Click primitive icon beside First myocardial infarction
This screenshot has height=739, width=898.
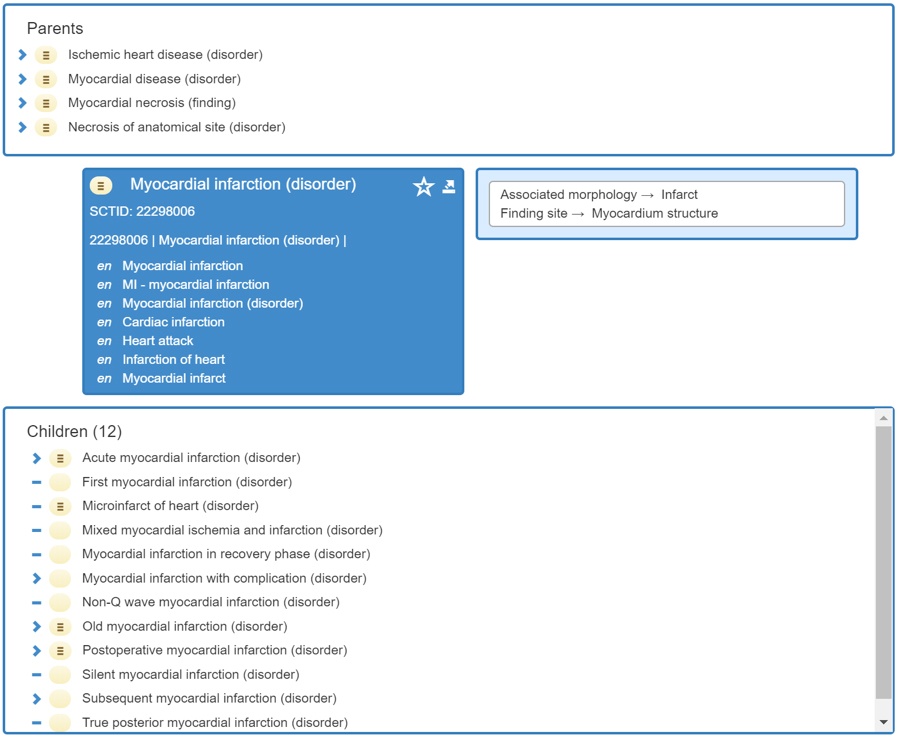[60, 482]
